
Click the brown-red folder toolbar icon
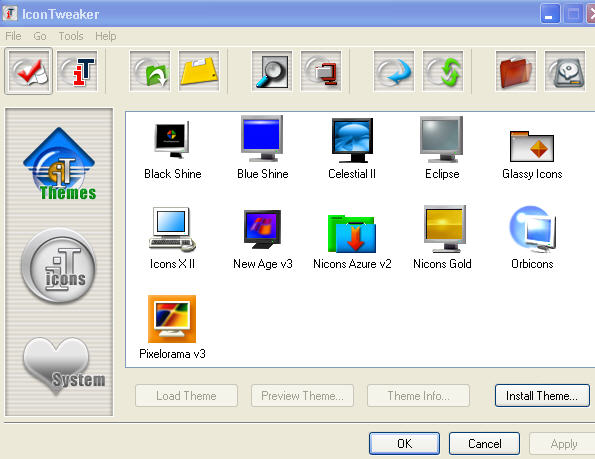[x=516, y=71]
